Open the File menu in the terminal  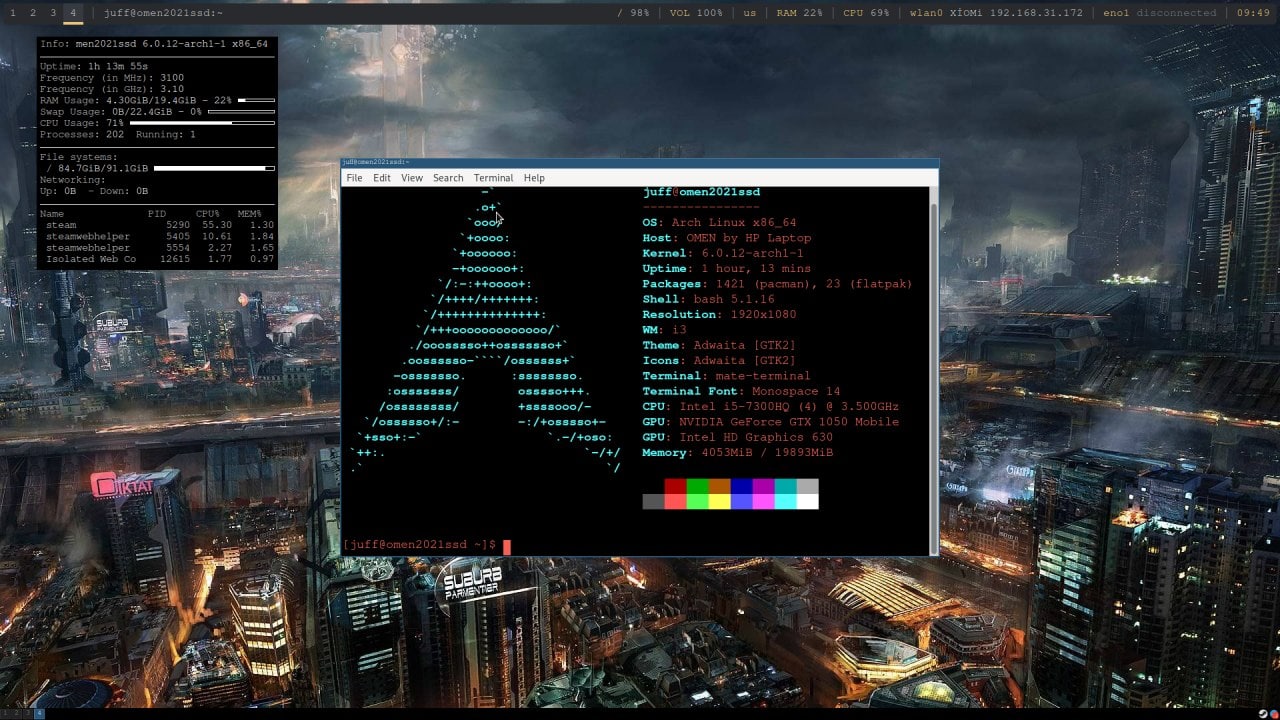click(354, 178)
